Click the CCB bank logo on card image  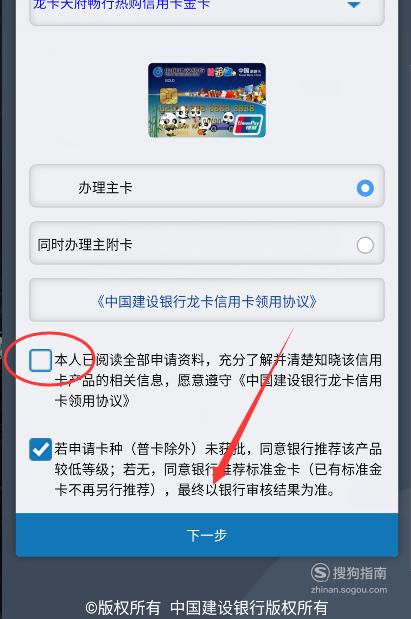pos(158,72)
